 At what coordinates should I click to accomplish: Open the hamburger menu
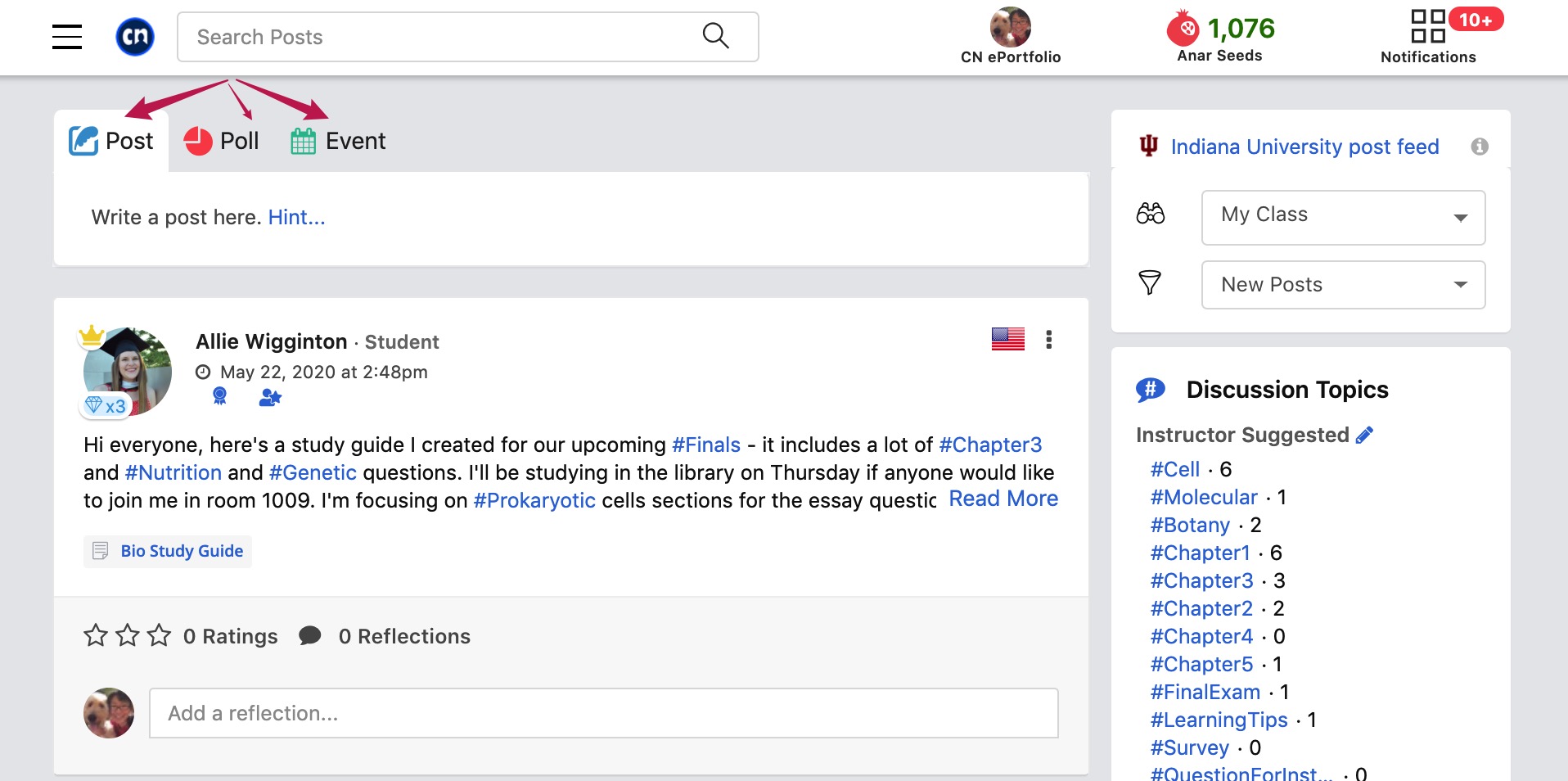[67, 37]
